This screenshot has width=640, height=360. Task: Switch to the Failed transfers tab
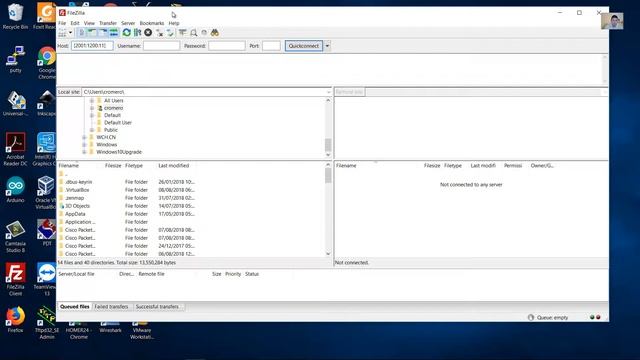pos(111,307)
